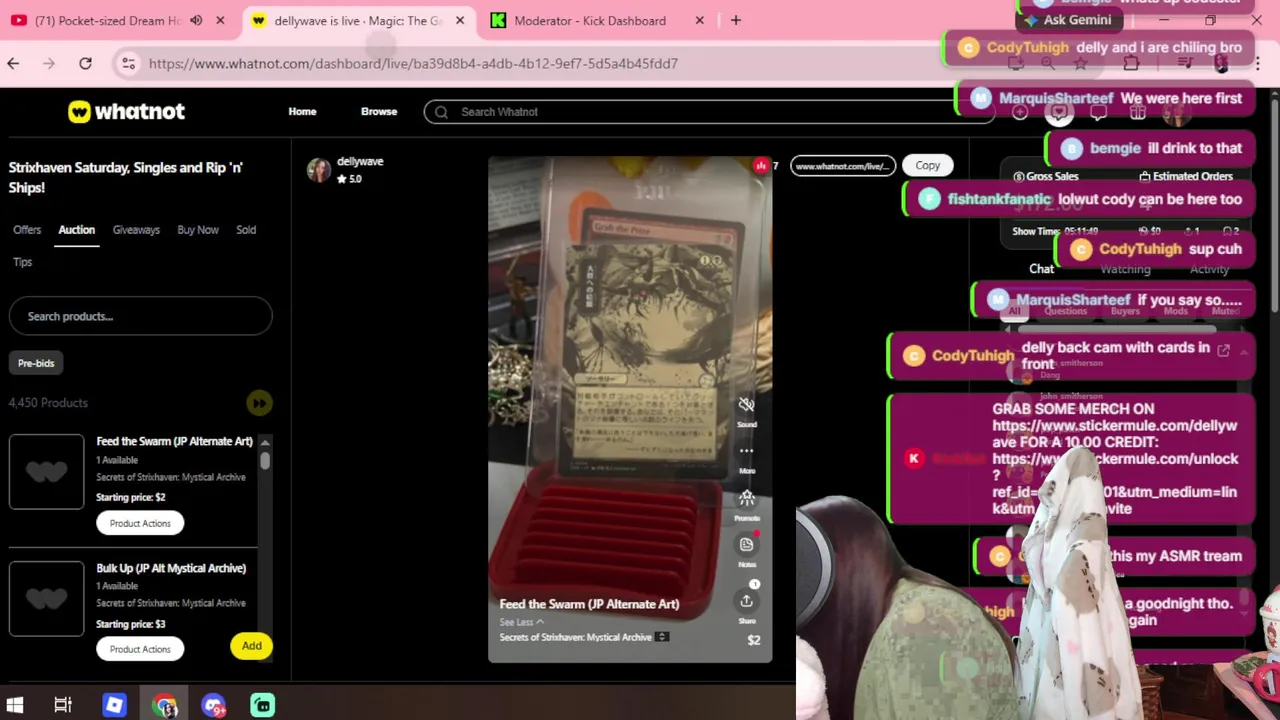Image resolution: width=1280 pixels, height=720 pixels.
Task: Click the yellow Add button
Action: pos(251,646)
